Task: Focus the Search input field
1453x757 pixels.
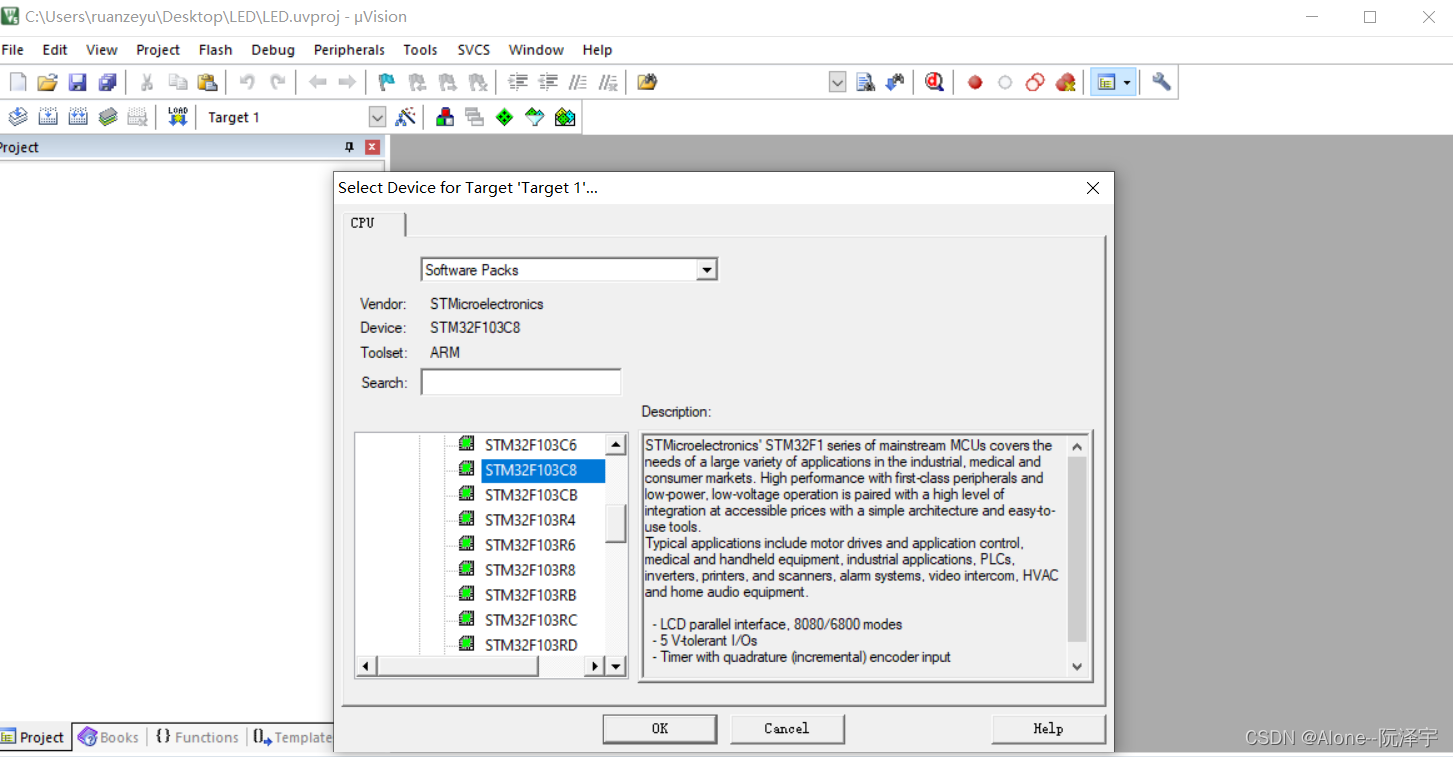Action: coord(521,382)
